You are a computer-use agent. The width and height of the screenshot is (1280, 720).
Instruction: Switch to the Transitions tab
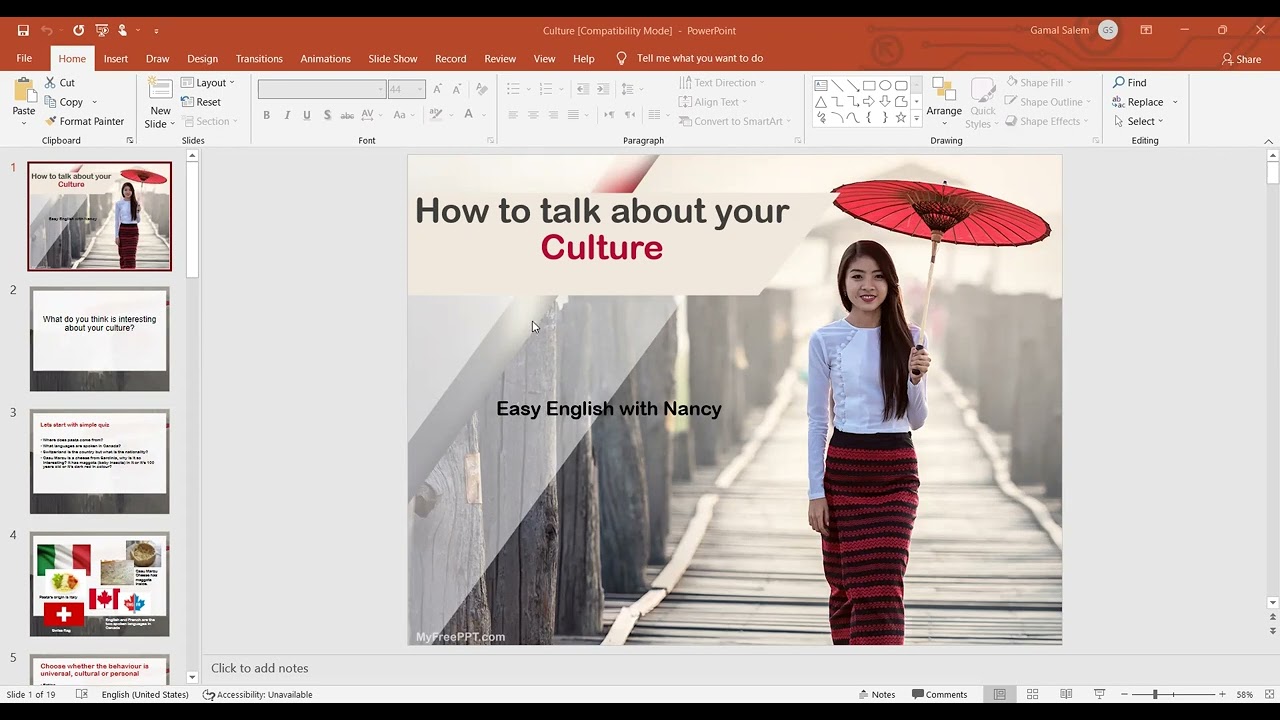pyautogui.click(x=259, y=58)
